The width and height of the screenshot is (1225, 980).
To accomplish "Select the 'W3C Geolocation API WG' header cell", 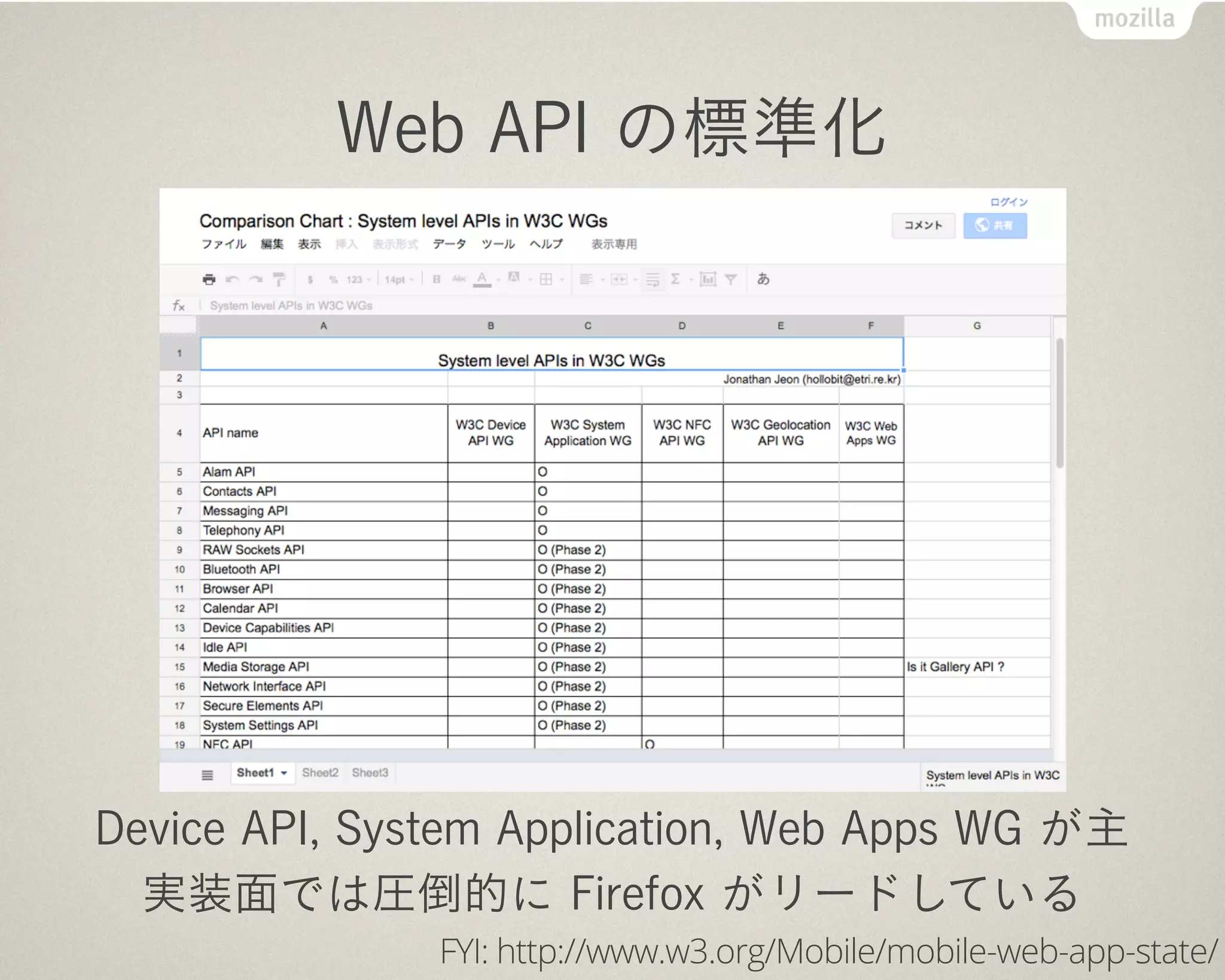I will click(x=781, y=433).
